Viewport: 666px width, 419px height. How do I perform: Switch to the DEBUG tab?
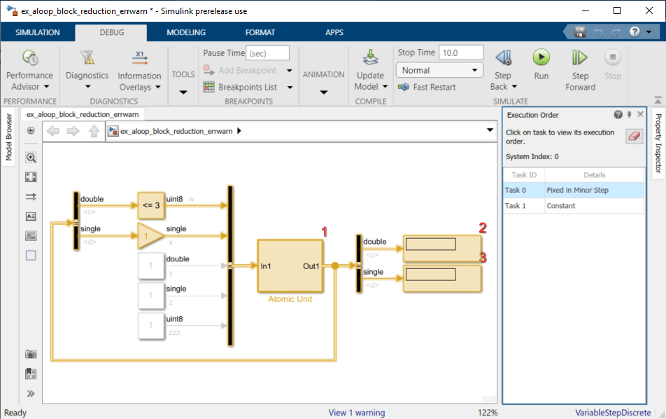(112, 32)
